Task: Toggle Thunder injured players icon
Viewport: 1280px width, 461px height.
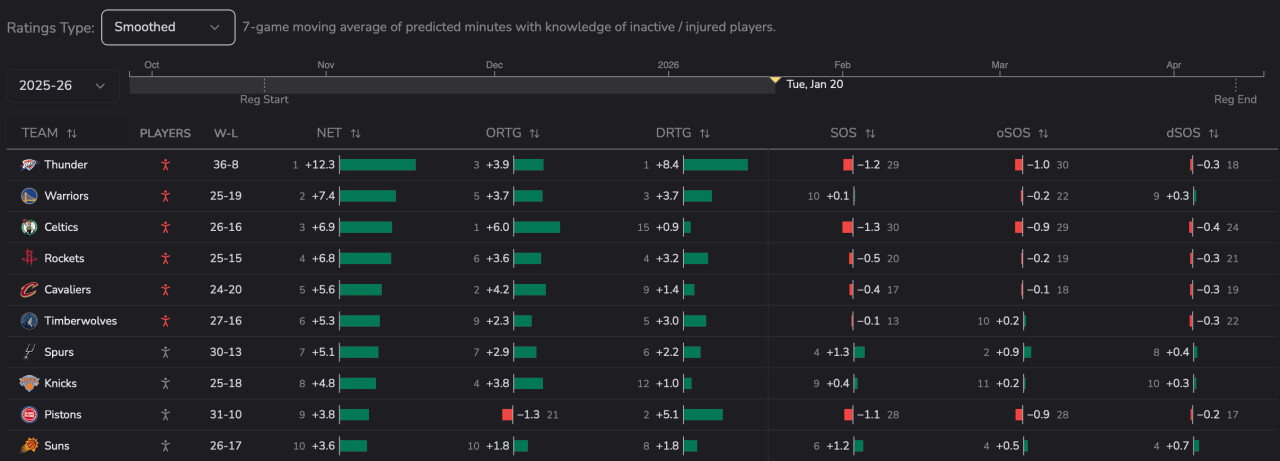Action: (x=166, y=165)
